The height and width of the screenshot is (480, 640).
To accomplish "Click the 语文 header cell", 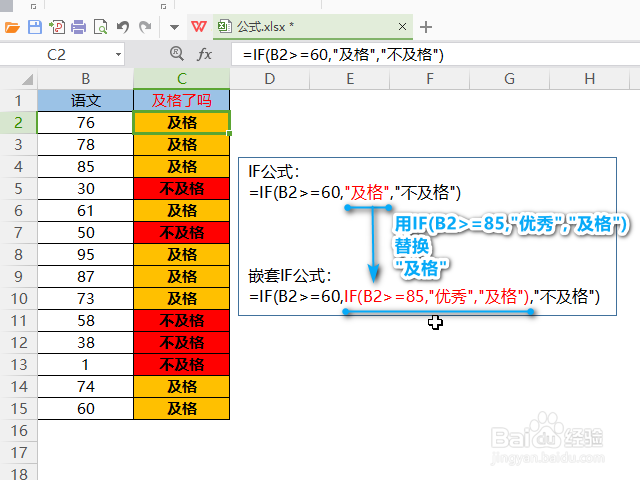I will pyautogui.click(x=85, y=100).
